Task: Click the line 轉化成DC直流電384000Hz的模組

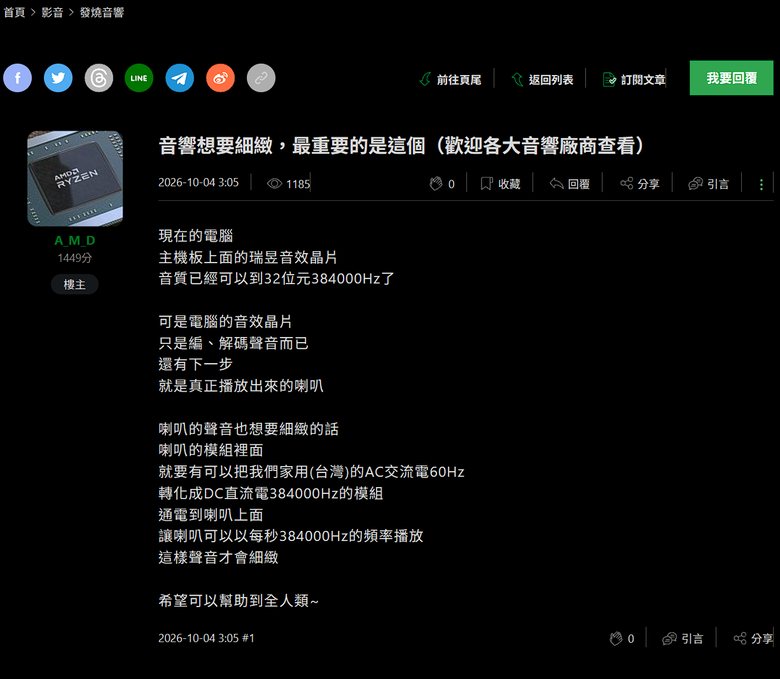Action: point(271,493)
